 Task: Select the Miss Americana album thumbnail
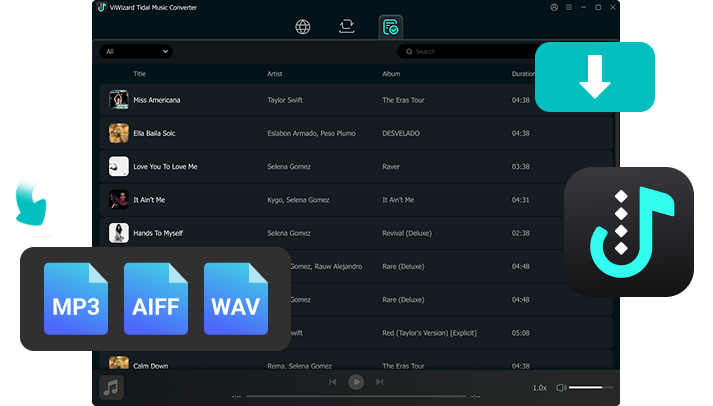(x=119, y=100)
